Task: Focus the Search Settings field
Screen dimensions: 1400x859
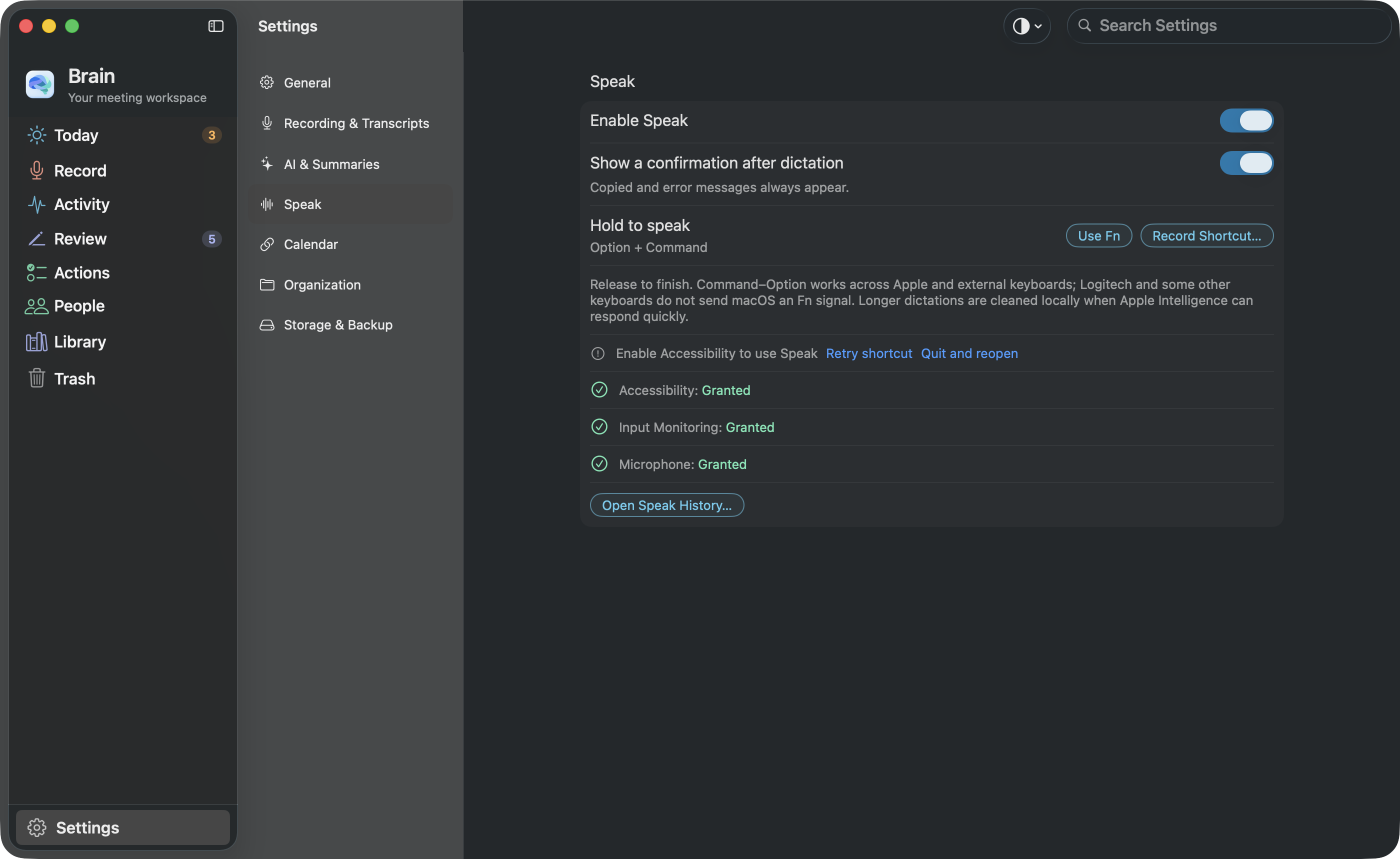Action: [1229, 26]
